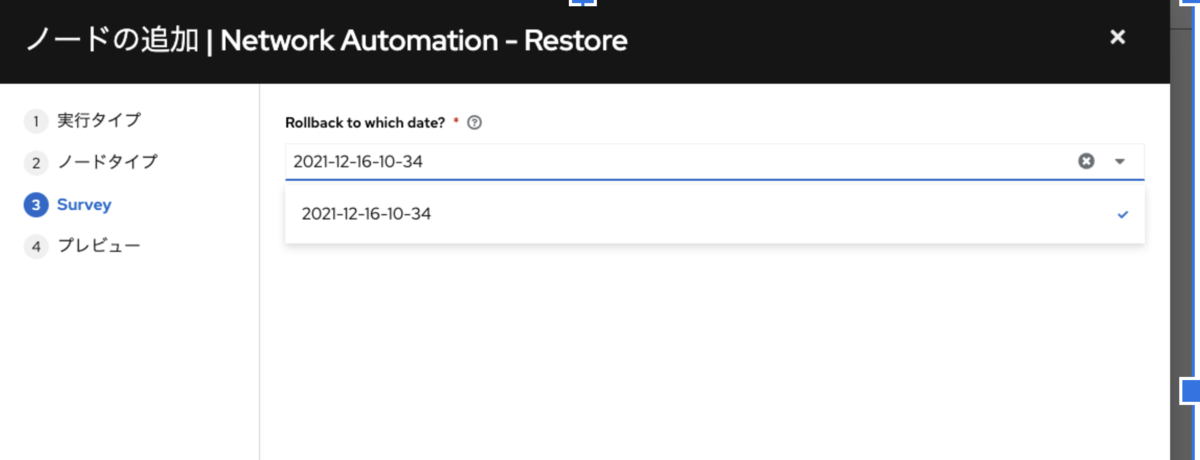
Task: Click the number 2 step badge
Action: tap(35, 163)
